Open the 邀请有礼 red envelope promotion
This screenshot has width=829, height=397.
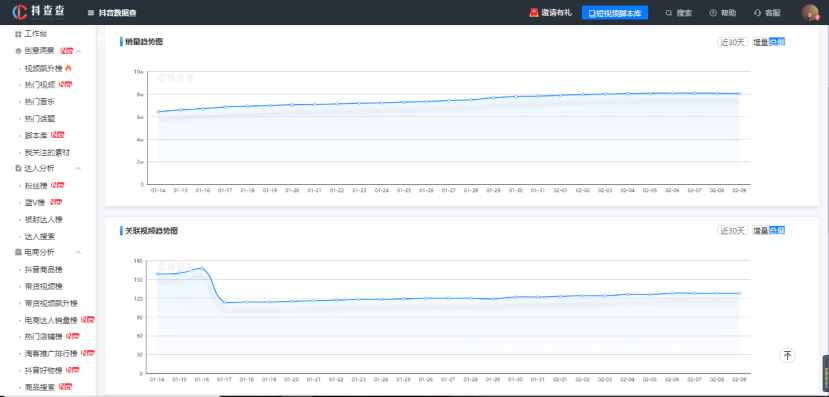click(x=550, y=13)
